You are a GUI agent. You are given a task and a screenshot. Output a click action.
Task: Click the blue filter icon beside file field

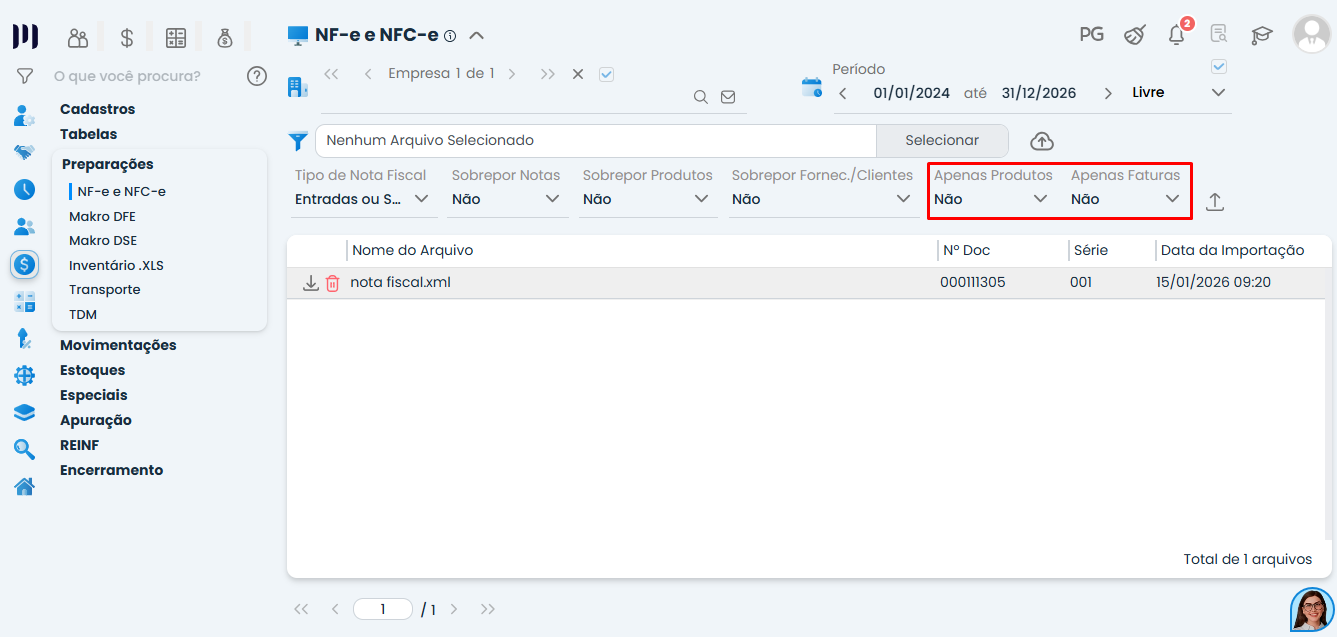click(x=298, y=141)
